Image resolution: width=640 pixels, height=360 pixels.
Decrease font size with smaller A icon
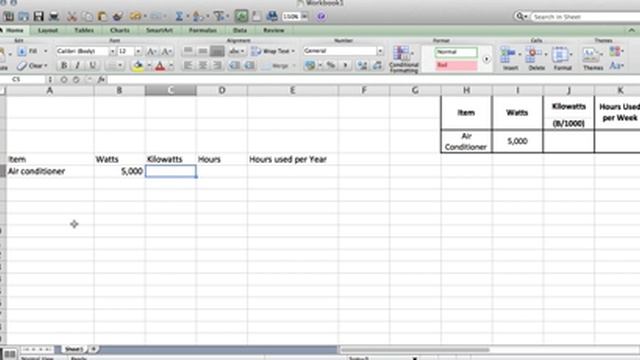coord(166,51)
